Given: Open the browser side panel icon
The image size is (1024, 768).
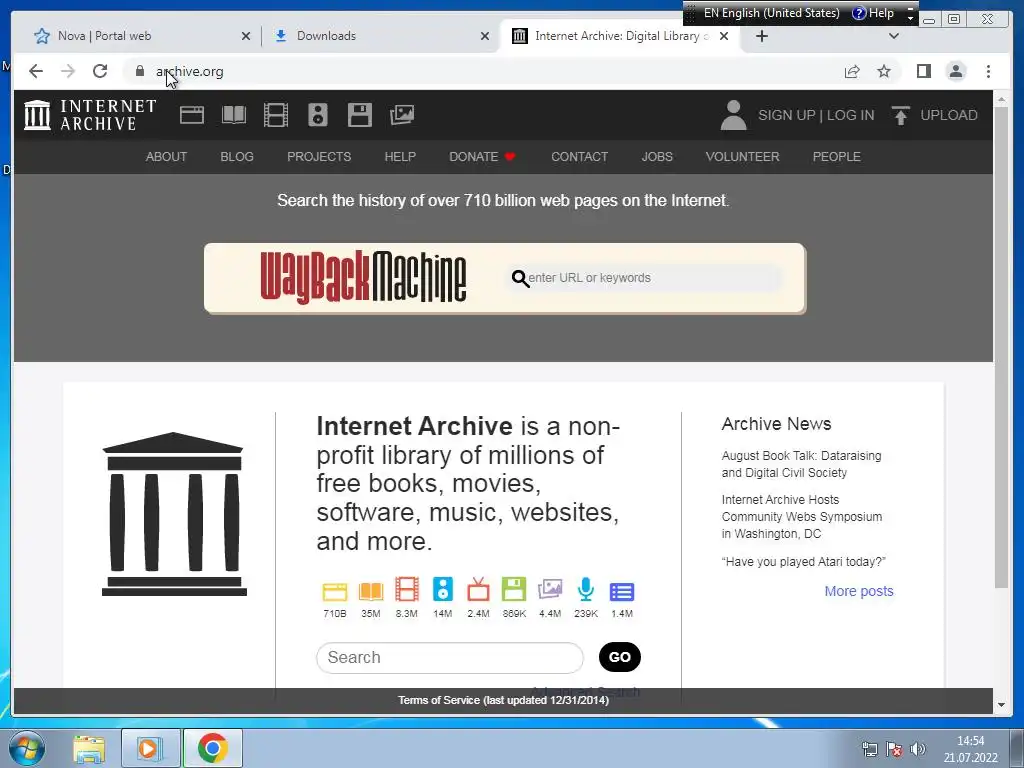Looking at the screenshot, I should point(923,71).
